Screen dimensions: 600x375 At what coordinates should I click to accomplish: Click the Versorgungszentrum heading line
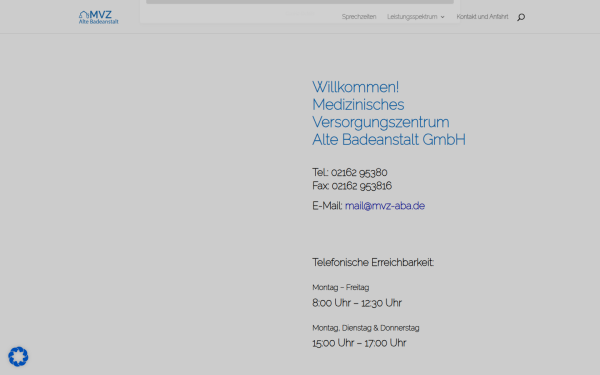click(381, 122)
